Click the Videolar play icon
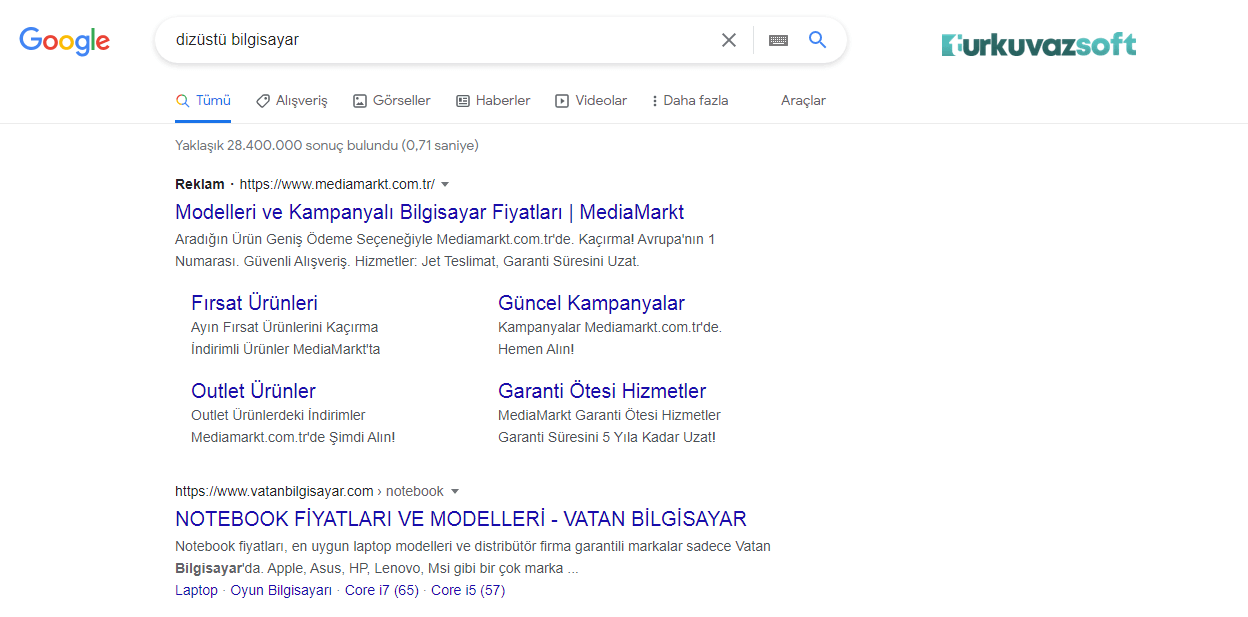The width and height of the screenshot is (1248, 617). [x=562, y=101]
